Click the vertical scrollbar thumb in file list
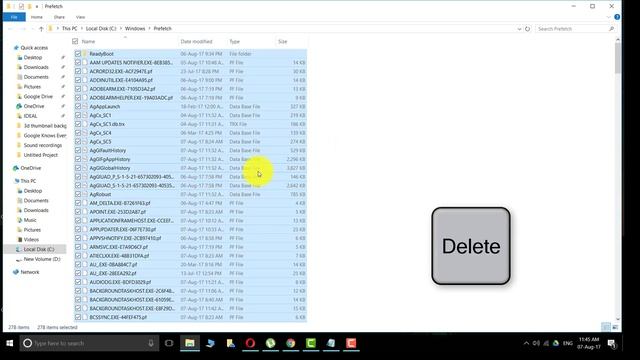Image resolution: width=640 pixels, height=360 pixels. click(x=618, y=58)
